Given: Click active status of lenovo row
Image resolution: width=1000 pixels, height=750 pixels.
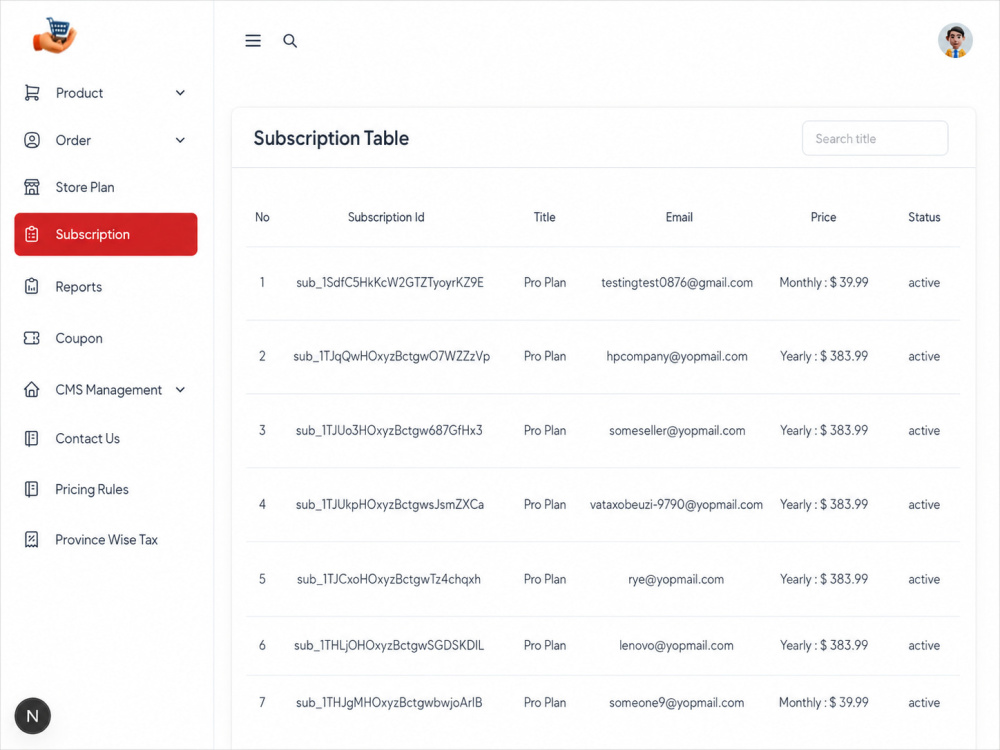Looking at the screenshot, I should (924, 645).
